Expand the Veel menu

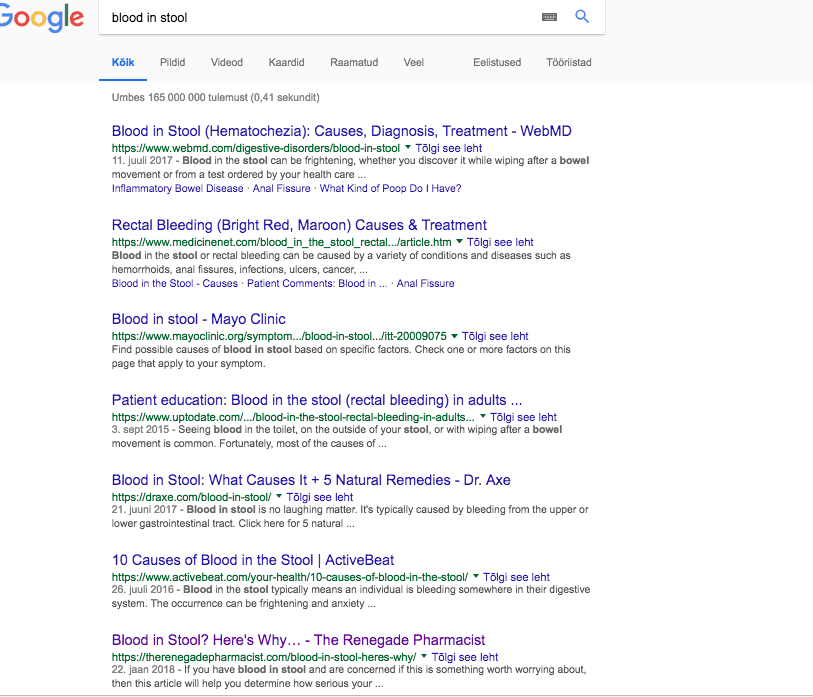413,62
